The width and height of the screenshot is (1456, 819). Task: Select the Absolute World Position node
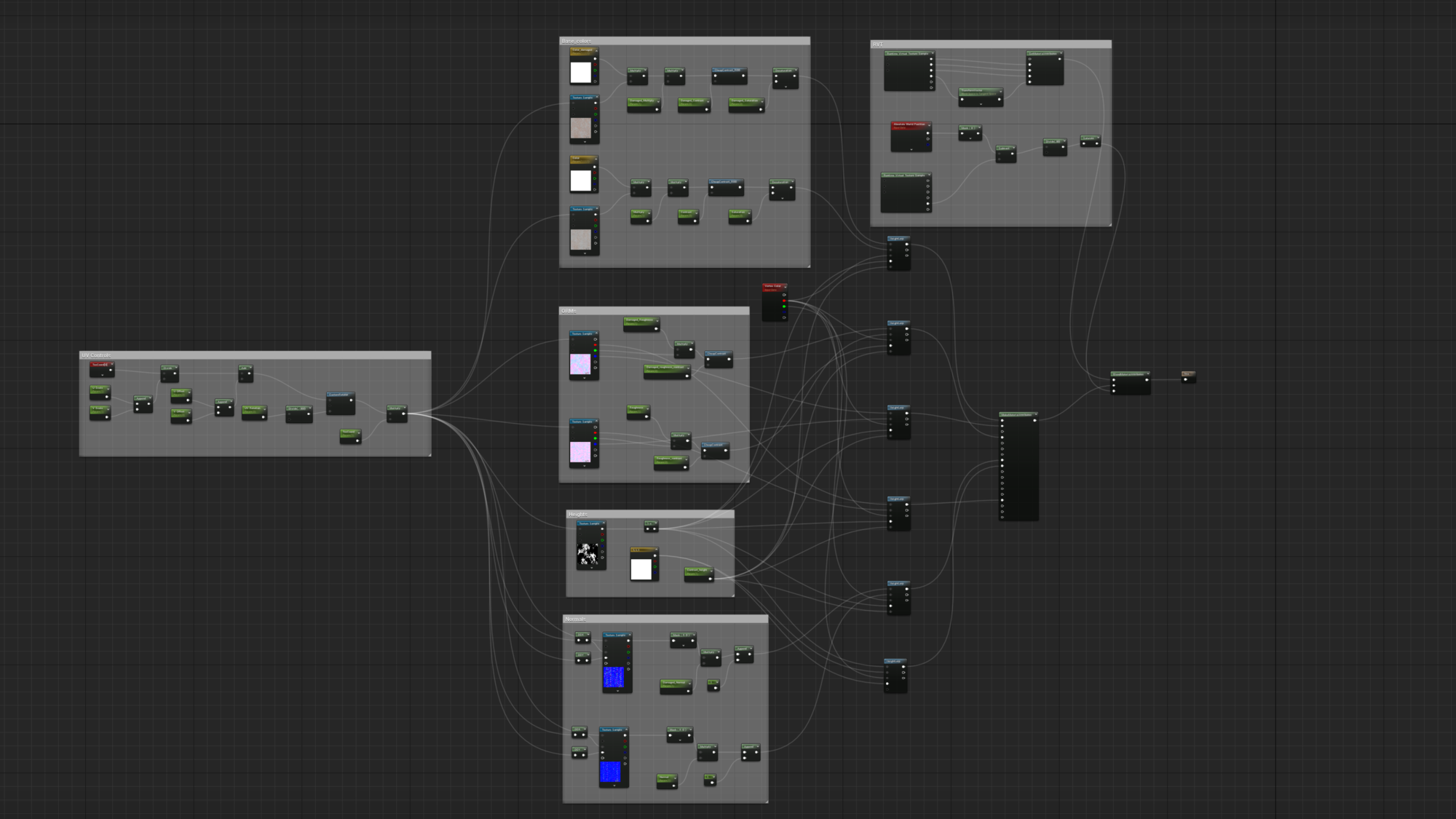point(910,124)
